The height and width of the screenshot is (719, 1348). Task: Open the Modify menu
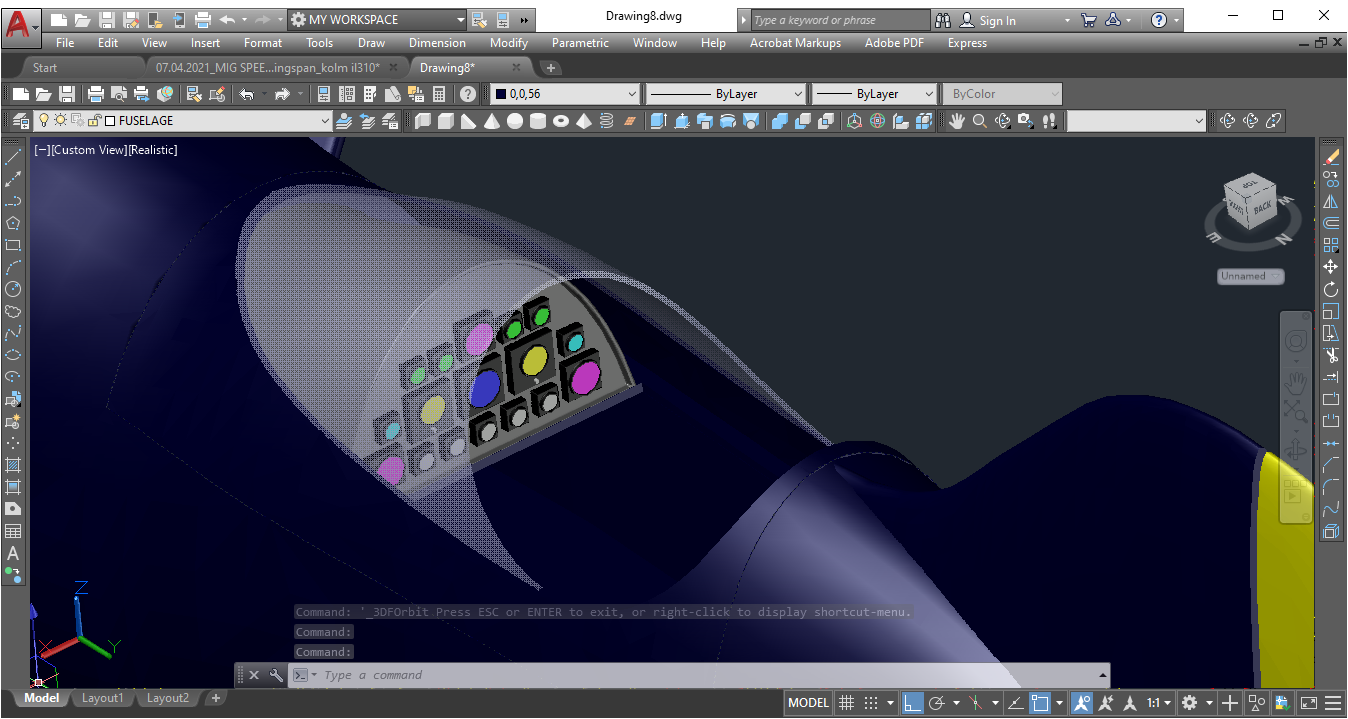pos(508,43)
